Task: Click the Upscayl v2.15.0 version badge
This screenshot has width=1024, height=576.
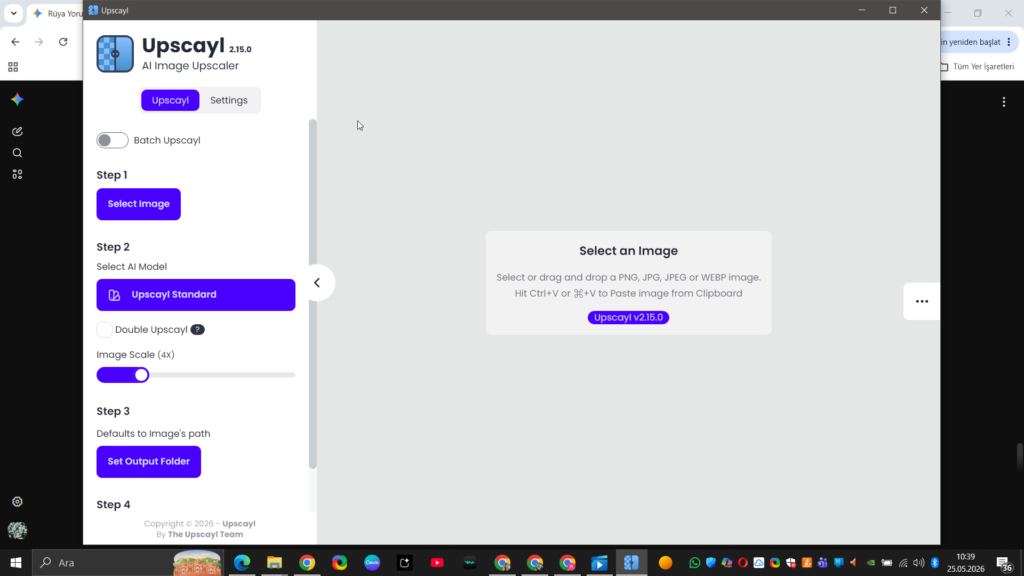Action: point(628,317)
